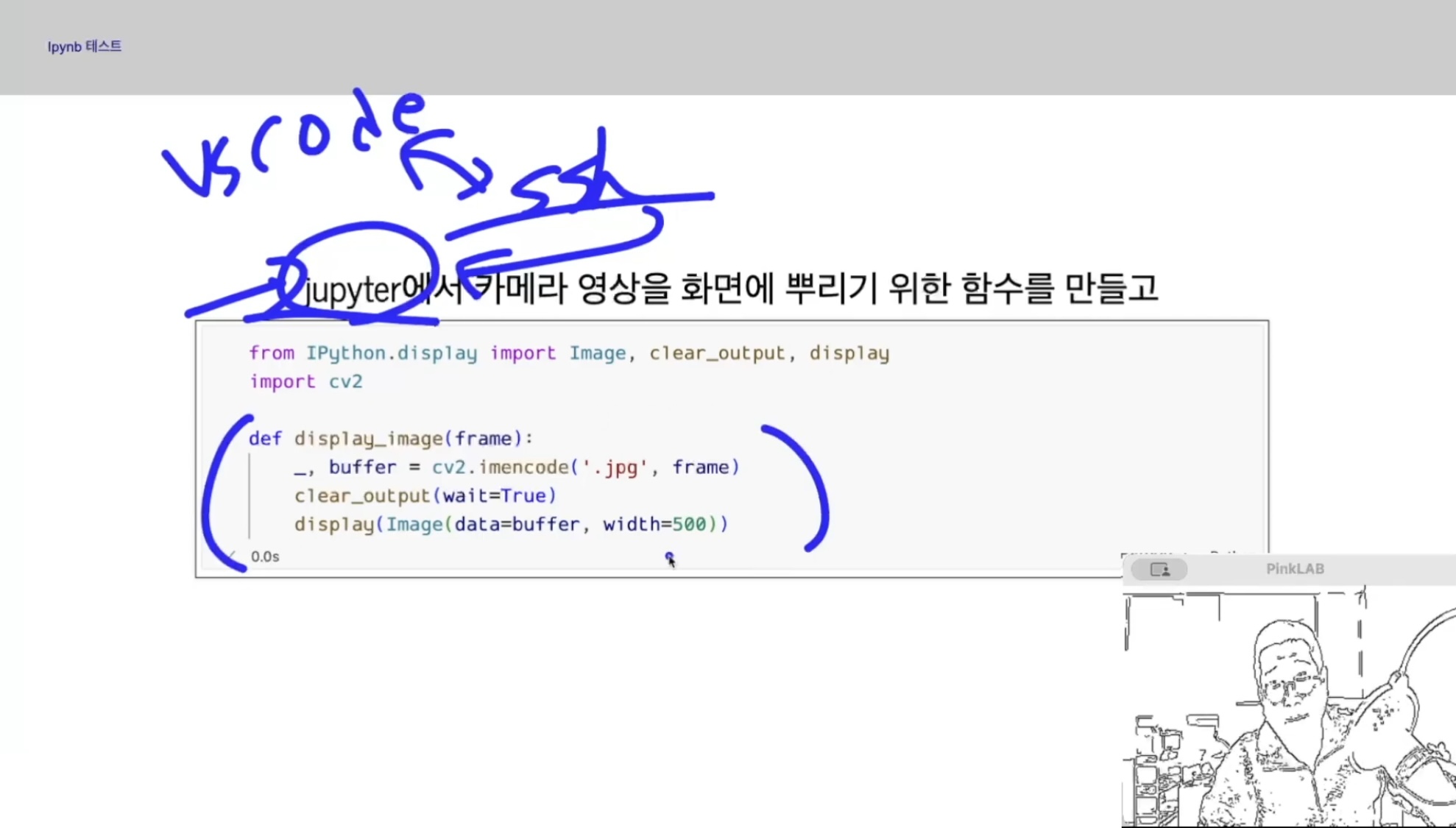1456x828 pixels.
Task: Place cursor on 'def display_image(frame):' line
Action: [x=390, y=439]
